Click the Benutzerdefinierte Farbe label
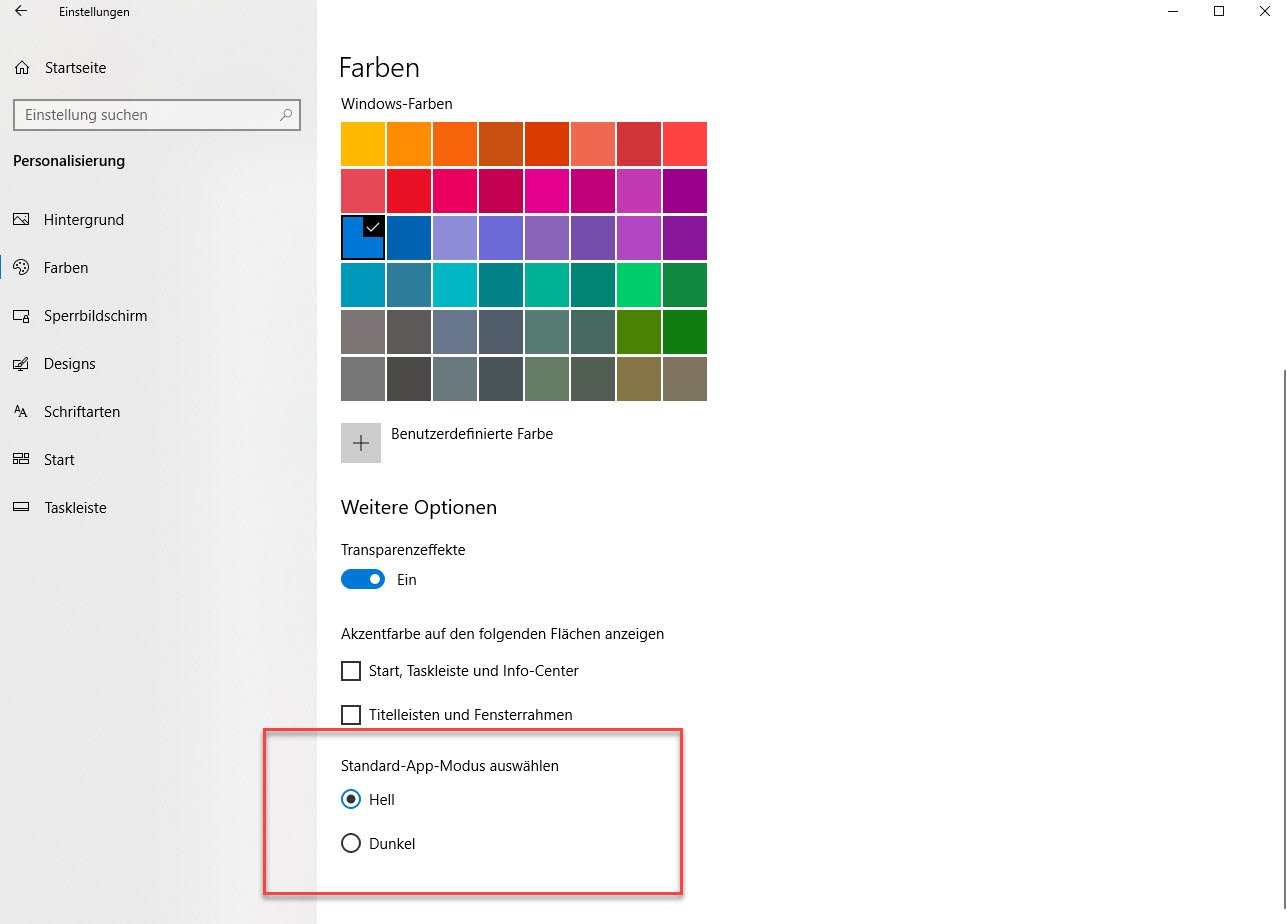The width and height of the screenshot is (1287, 924). click(x=472, y=434)
